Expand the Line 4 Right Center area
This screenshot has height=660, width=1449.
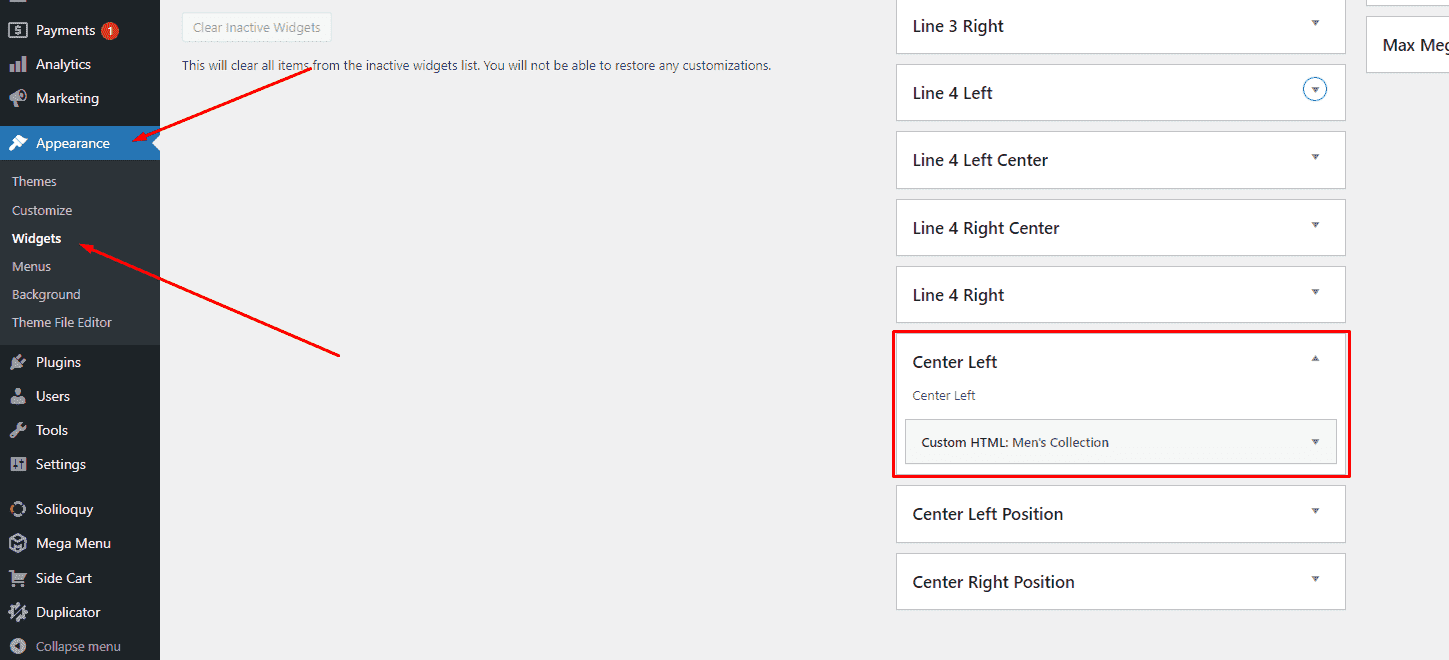[1315, 225]
